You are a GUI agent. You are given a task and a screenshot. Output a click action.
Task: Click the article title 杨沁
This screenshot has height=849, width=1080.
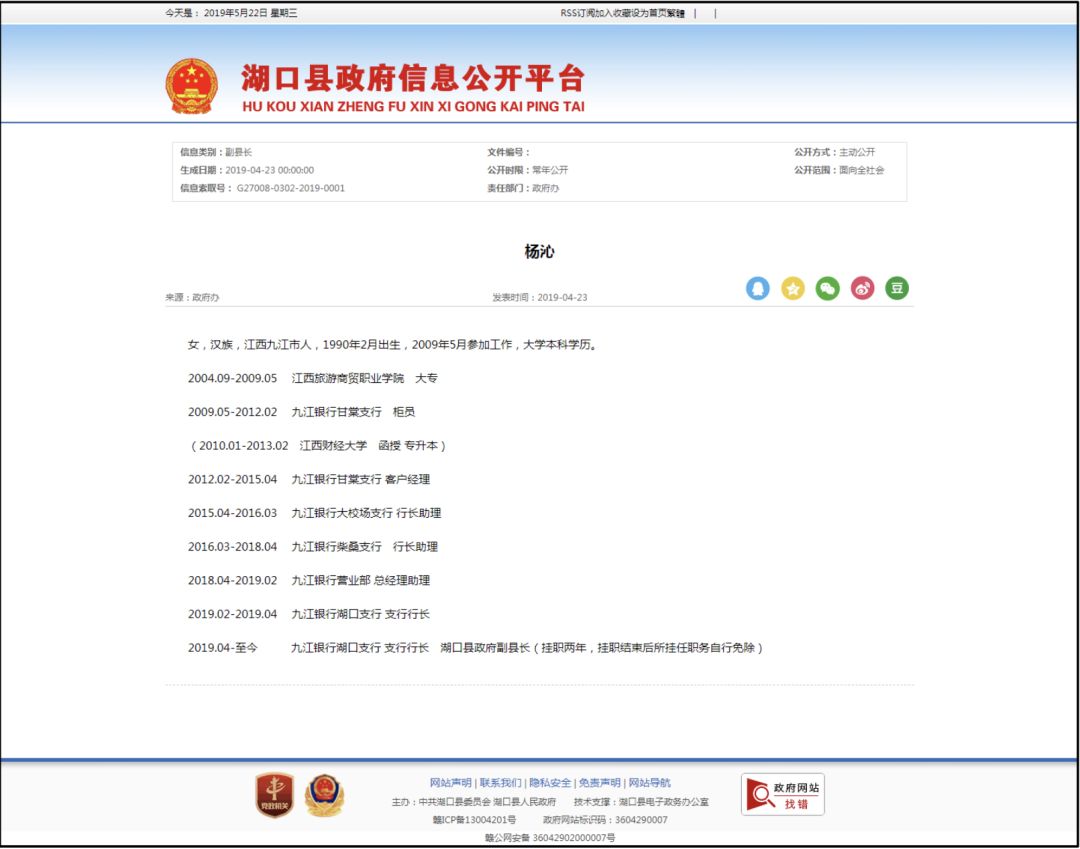[x=540, y=252]
